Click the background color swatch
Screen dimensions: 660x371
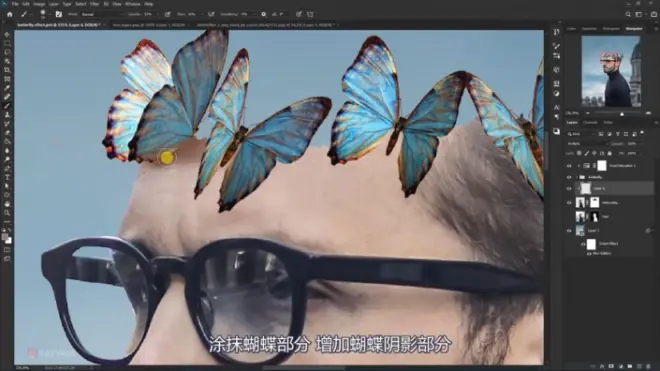coord(9,241)
